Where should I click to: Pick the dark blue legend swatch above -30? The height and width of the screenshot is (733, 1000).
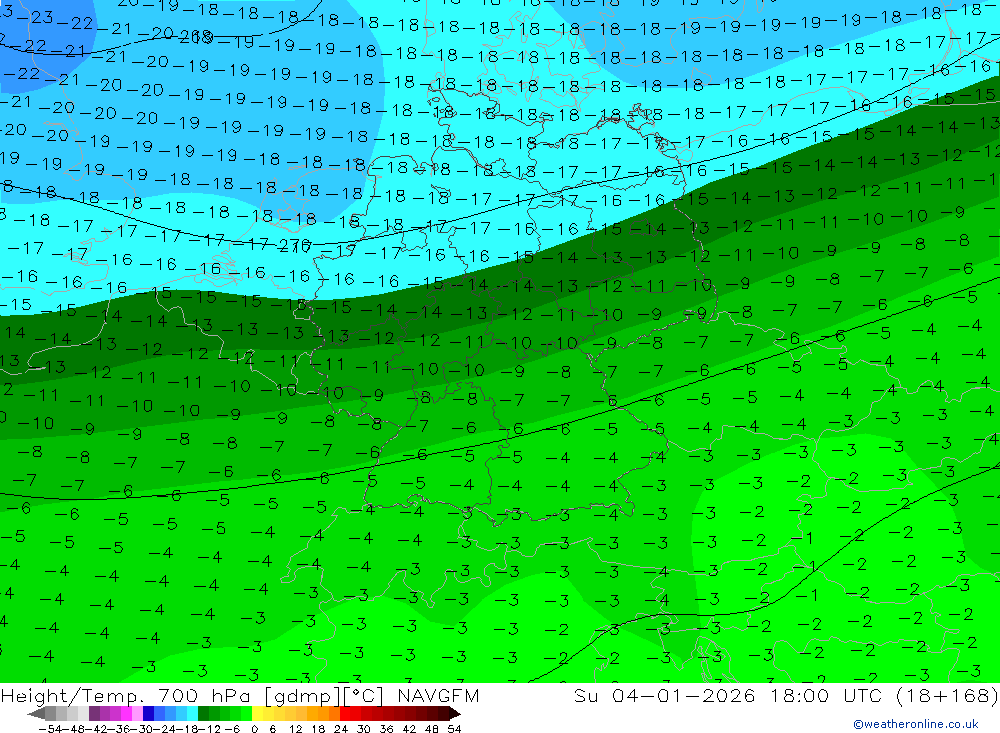tap(148, 714)
